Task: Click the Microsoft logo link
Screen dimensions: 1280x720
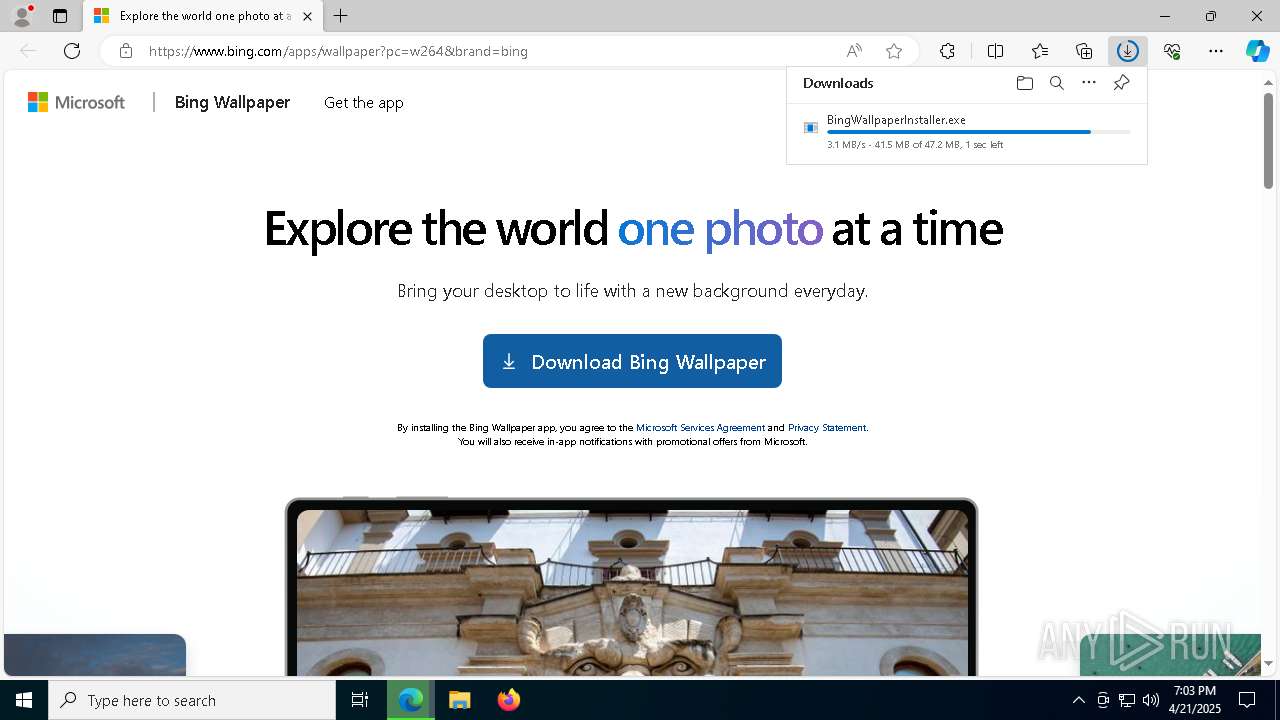Action: (76, 102)
